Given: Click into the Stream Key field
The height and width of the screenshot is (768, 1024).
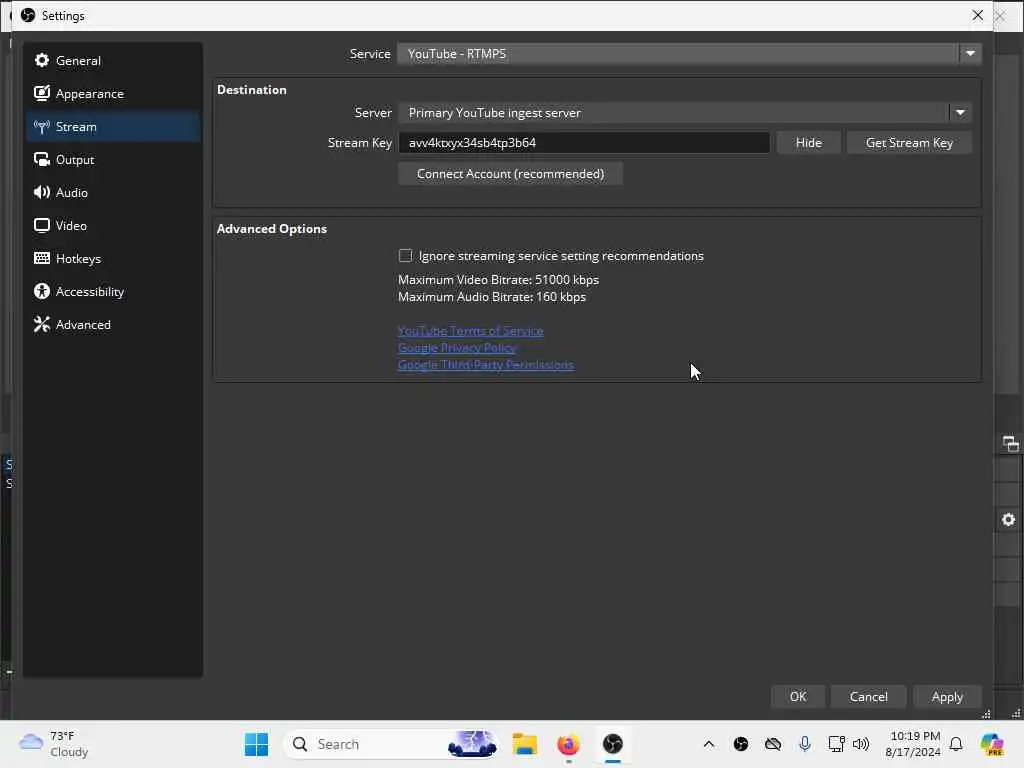Looking at the screenshot, I should 584,142.
